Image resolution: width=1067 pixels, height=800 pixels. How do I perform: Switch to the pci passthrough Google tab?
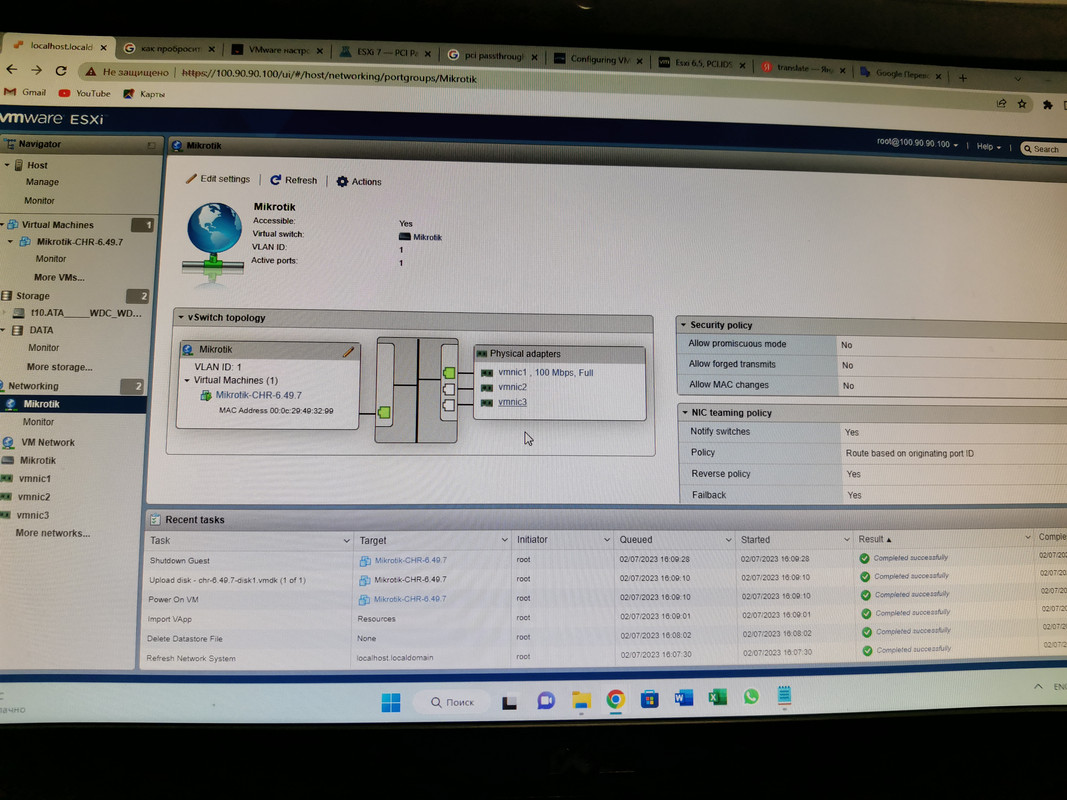tap(493, 56)
